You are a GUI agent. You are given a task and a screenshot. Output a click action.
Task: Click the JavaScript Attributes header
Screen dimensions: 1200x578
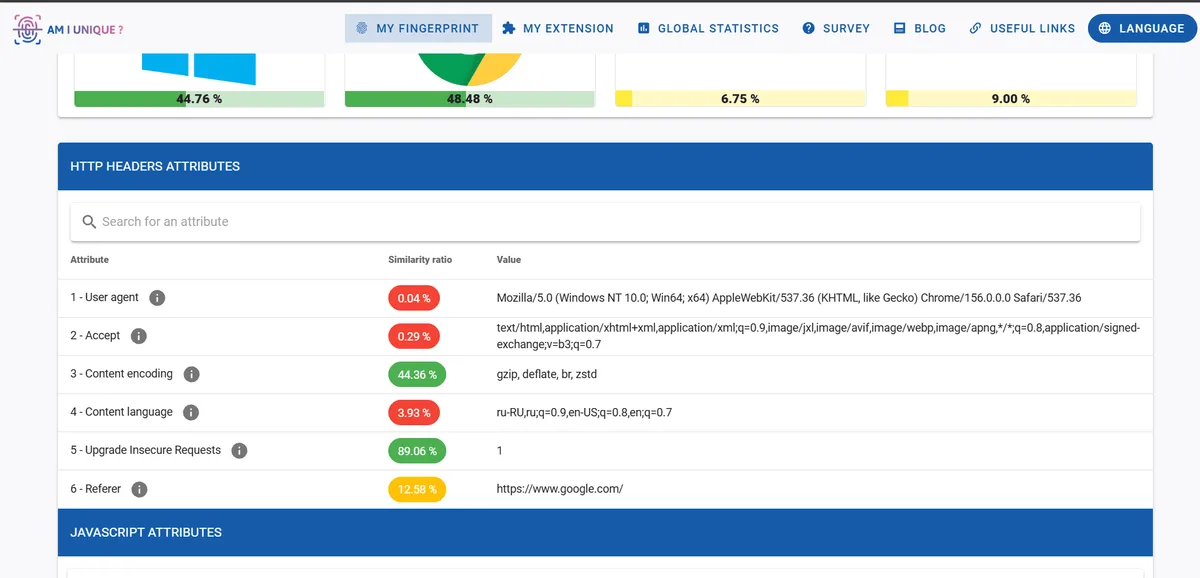coord(605,532)
